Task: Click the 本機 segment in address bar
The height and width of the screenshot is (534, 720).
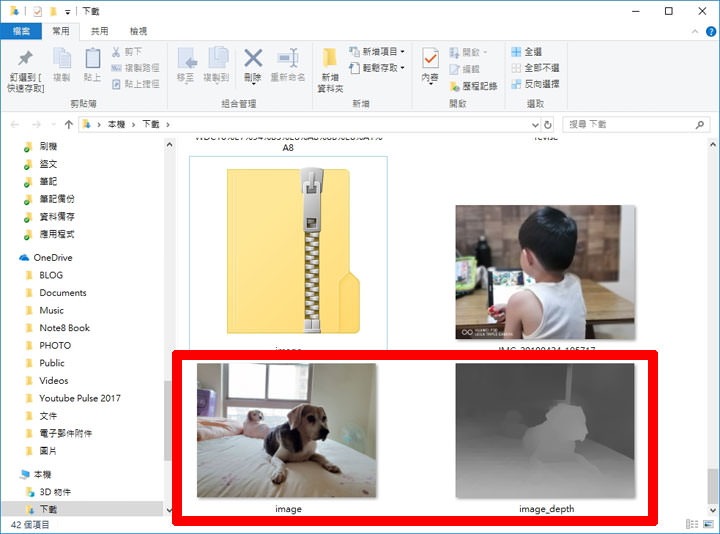Action: pyautogui.click(x=116, y=124)
